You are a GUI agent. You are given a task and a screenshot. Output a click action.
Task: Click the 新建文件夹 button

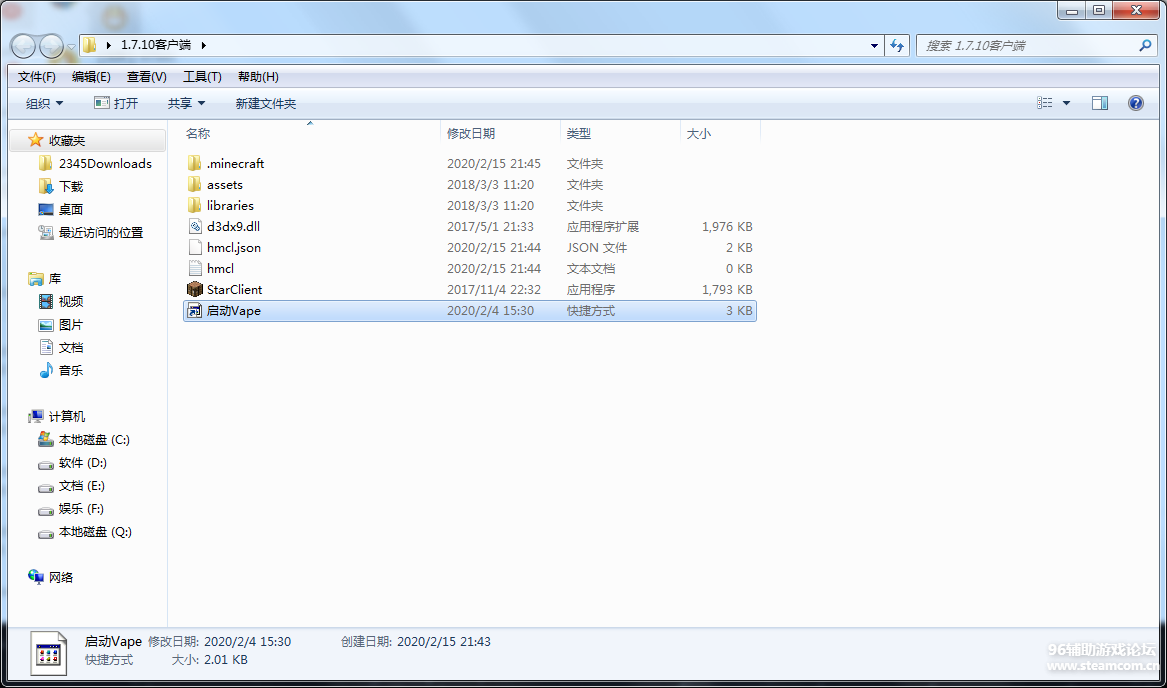pos(265,103)
